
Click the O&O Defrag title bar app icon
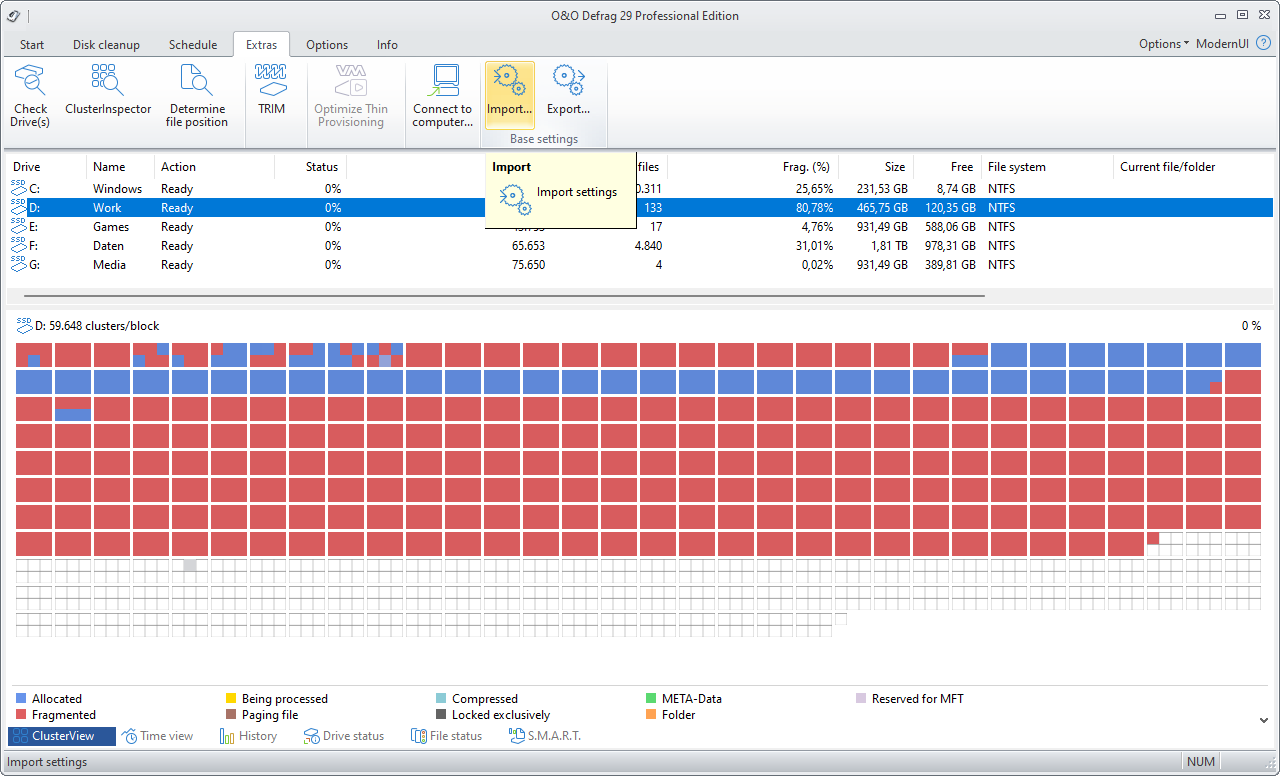click(x=13, y=15)
